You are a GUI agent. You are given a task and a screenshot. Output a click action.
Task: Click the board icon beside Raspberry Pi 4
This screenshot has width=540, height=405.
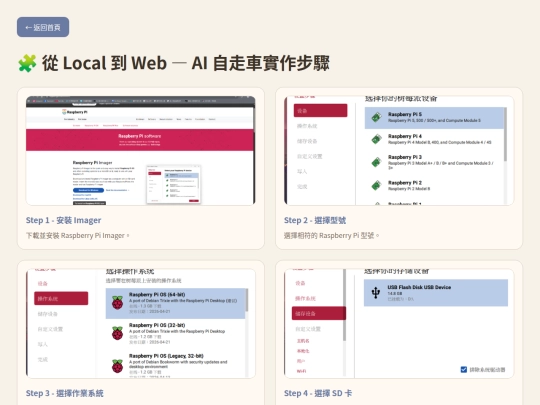coord(376,139)
